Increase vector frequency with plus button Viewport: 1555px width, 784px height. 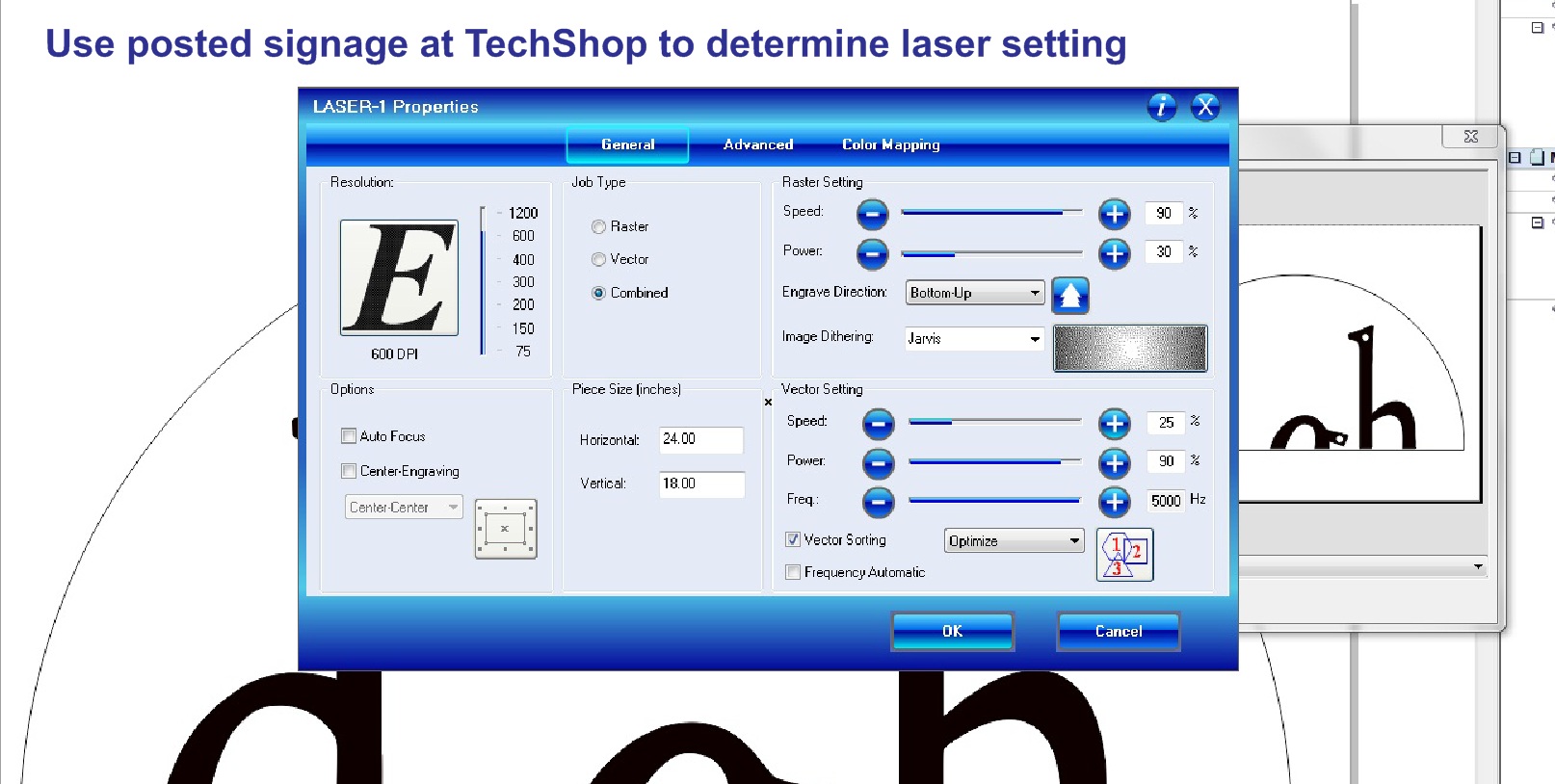tap(1115, 502)
